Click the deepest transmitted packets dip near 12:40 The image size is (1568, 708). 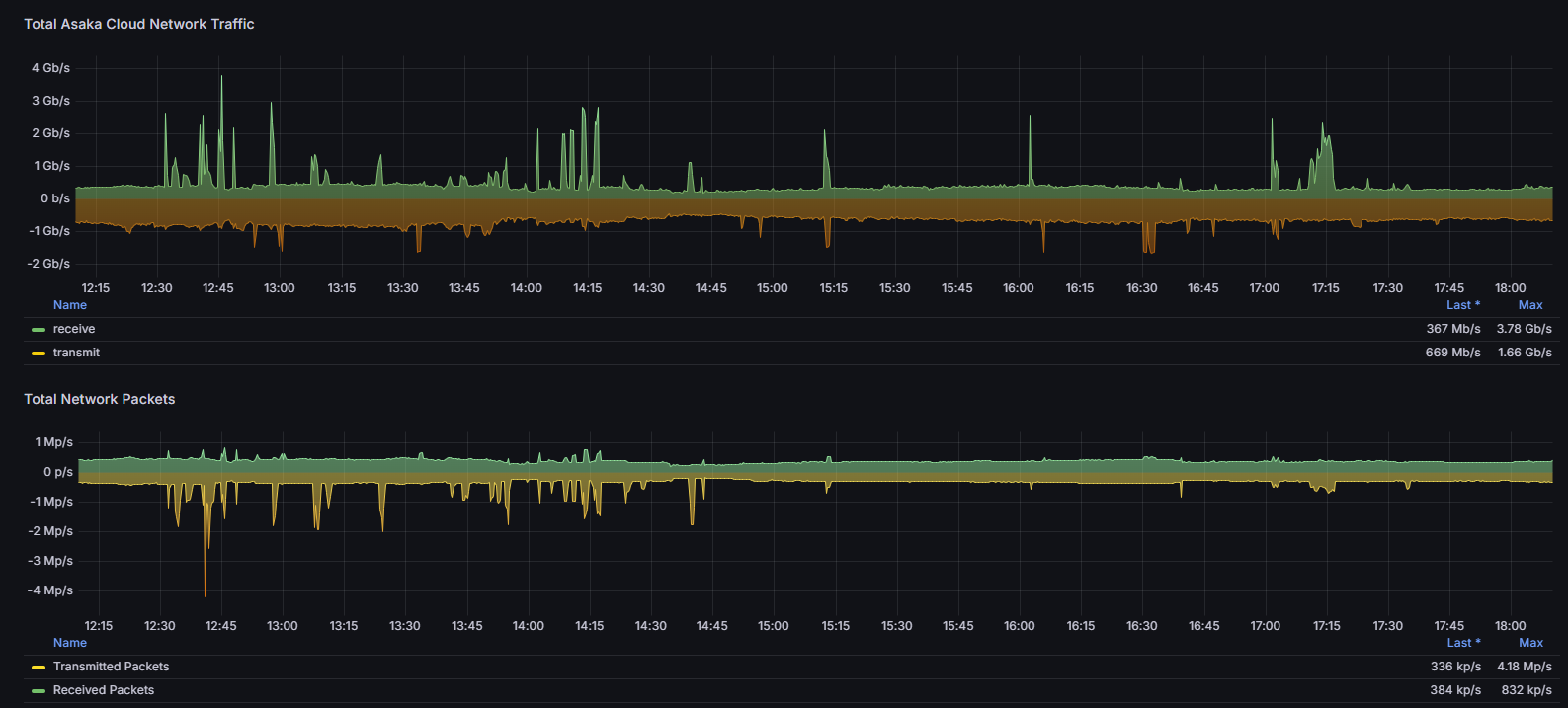[x=206, y=592]
